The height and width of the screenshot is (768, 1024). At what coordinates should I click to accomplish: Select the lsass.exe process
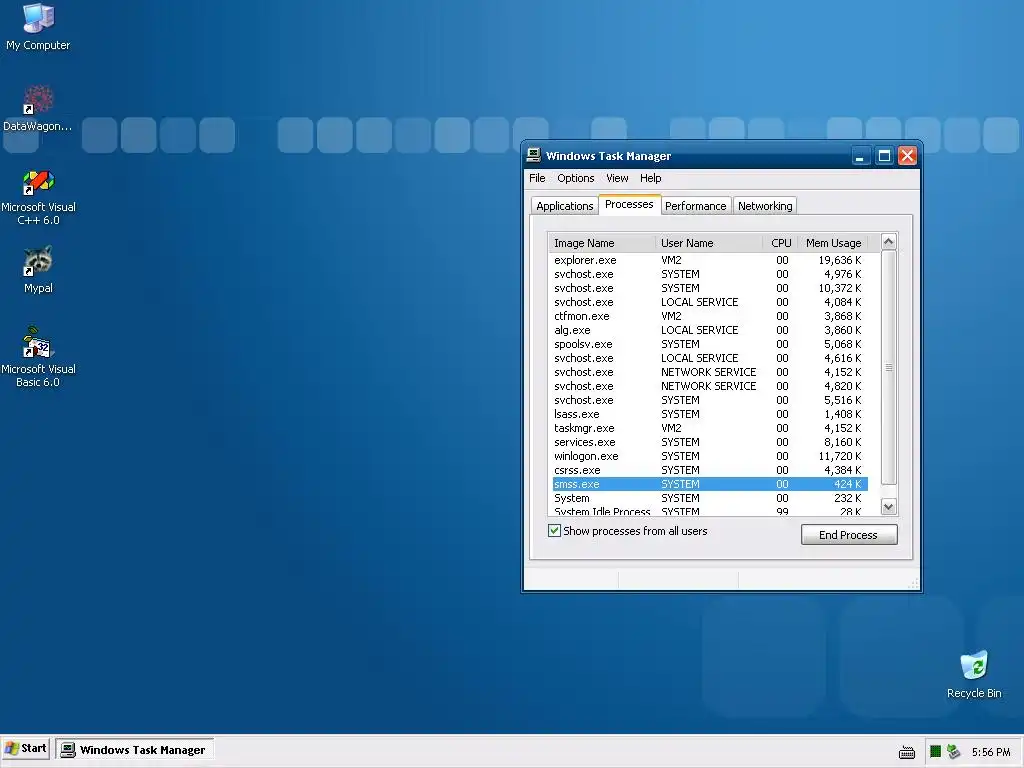[x=709, y=414]
